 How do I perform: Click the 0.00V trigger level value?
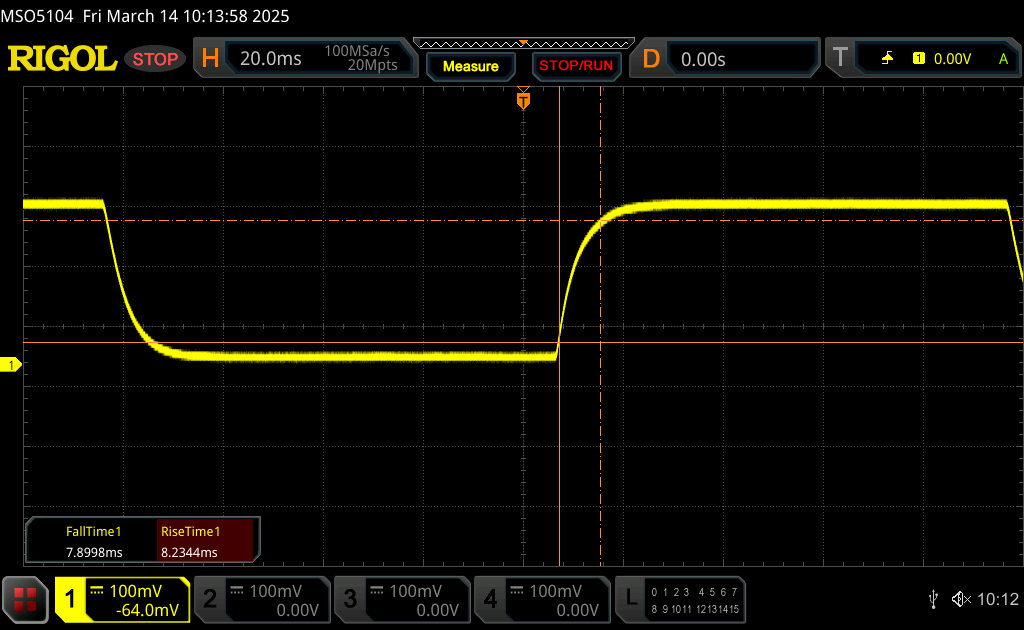tap(952, 59)
